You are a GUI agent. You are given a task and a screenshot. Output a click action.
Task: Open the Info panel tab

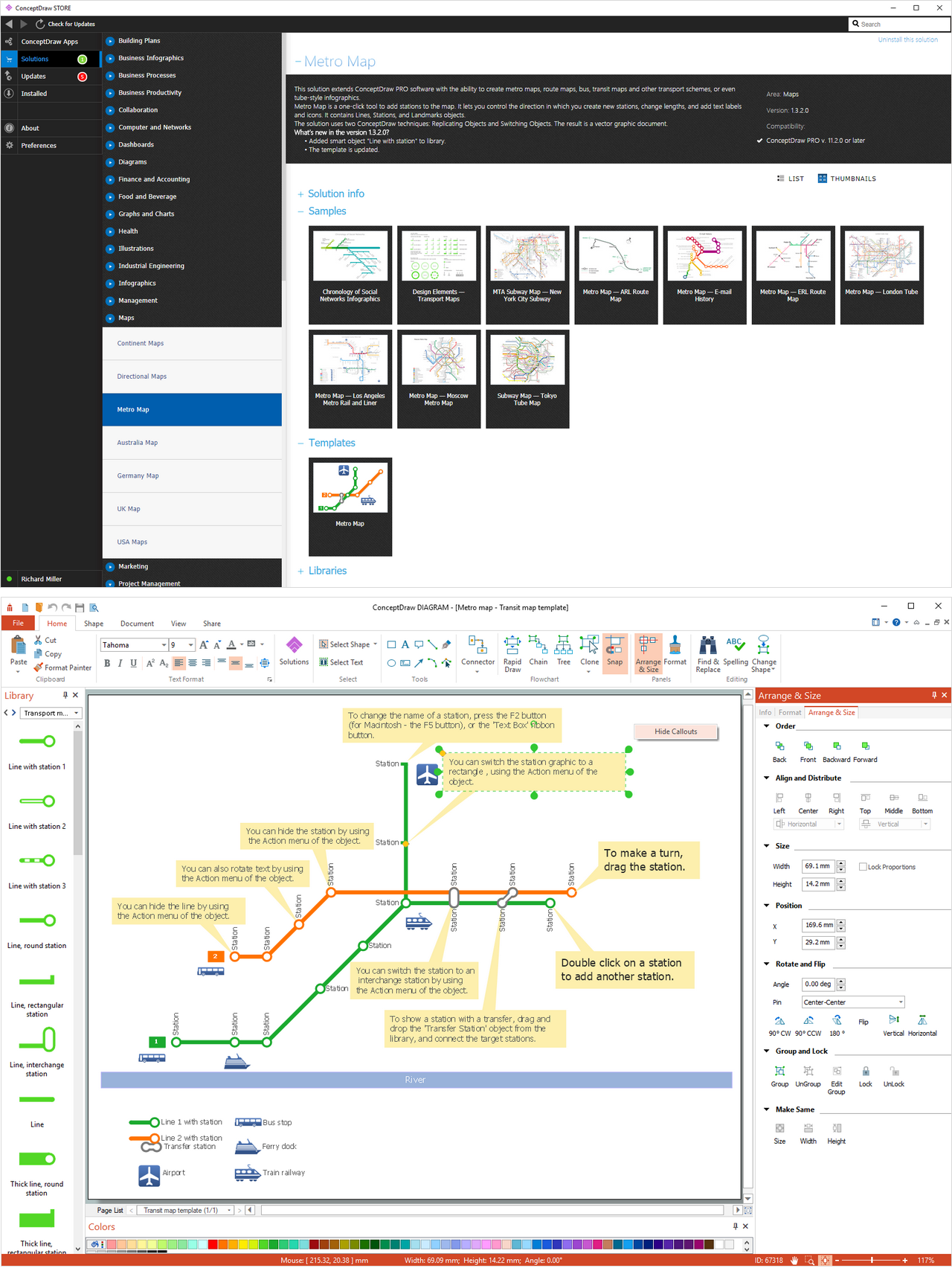765,713
